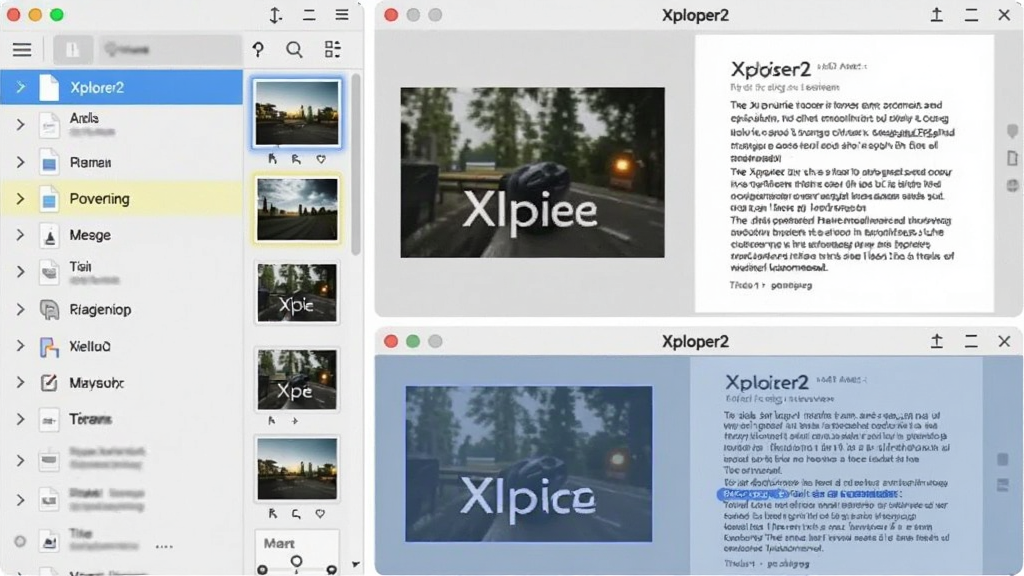Viewport: 1024px width, 576px height.
Task: Click the small plus icon under the Xpe thumbnail
Action: 295,421
